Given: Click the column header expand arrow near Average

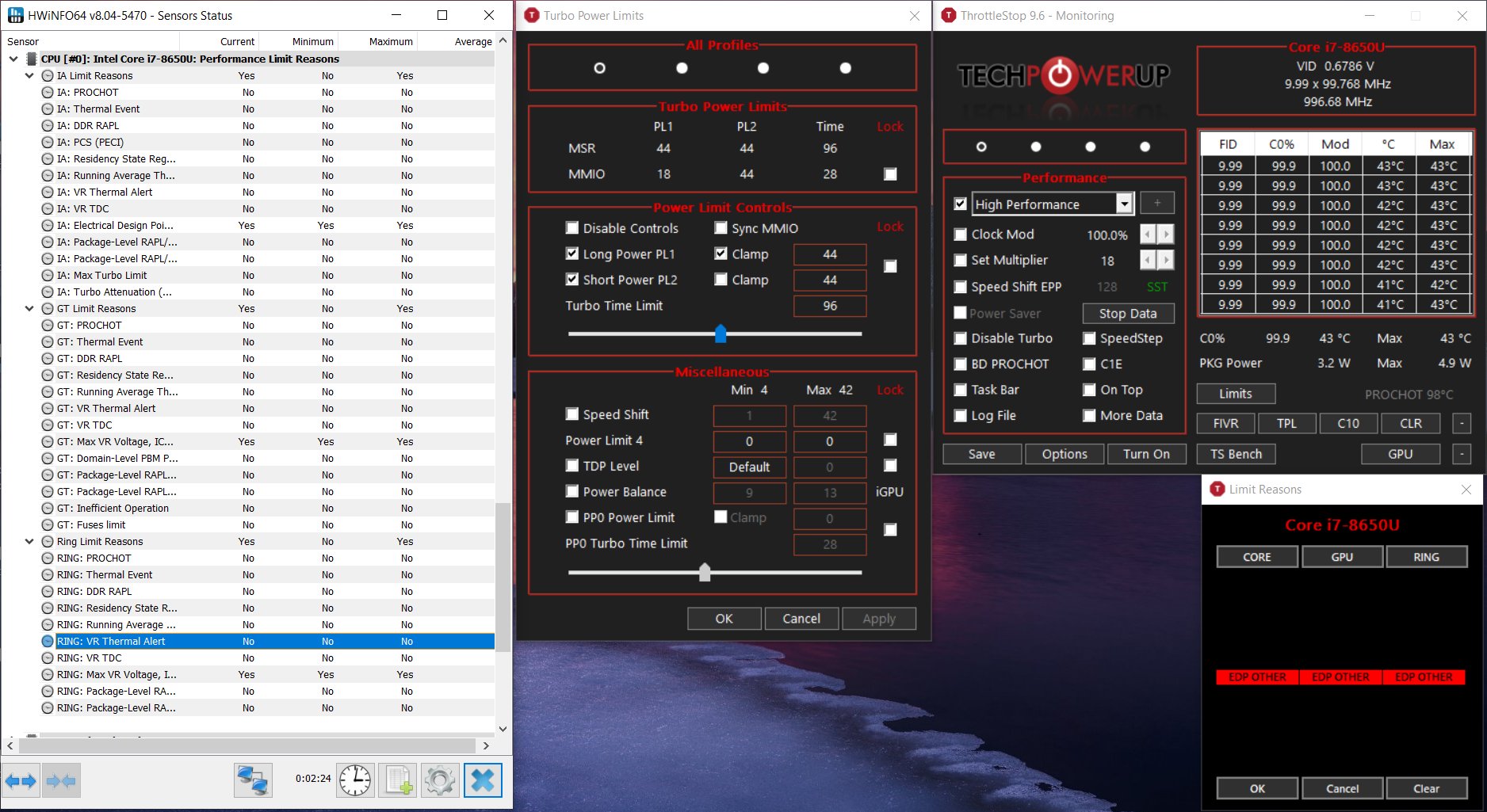Looking at the screenshot, I should 503,40.
